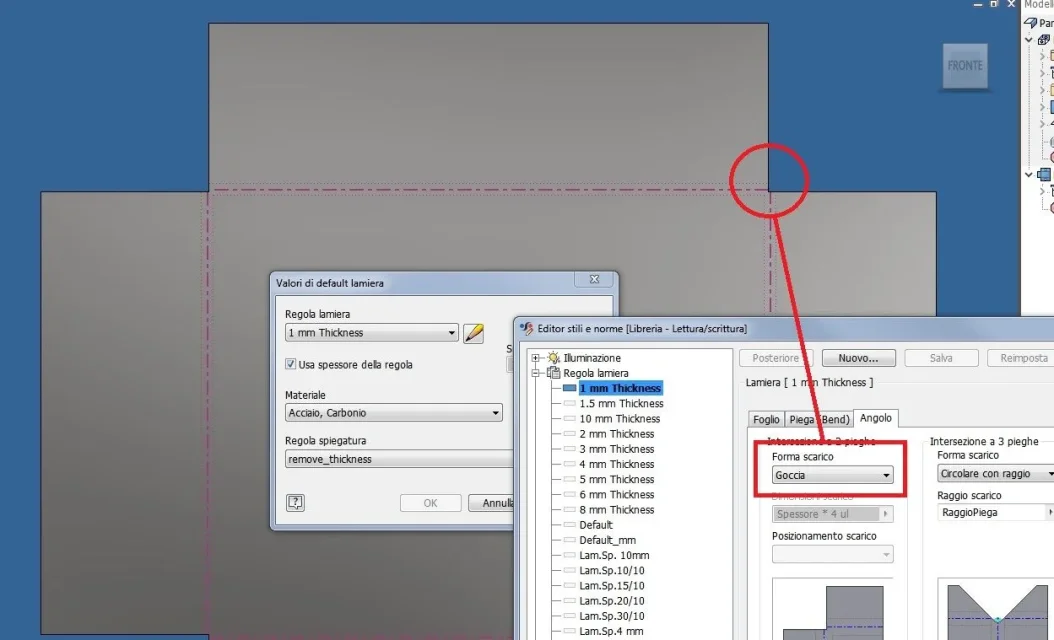
Task: Click the arrow beside Spessore * 4 ul field
Action: coord(886,514)
